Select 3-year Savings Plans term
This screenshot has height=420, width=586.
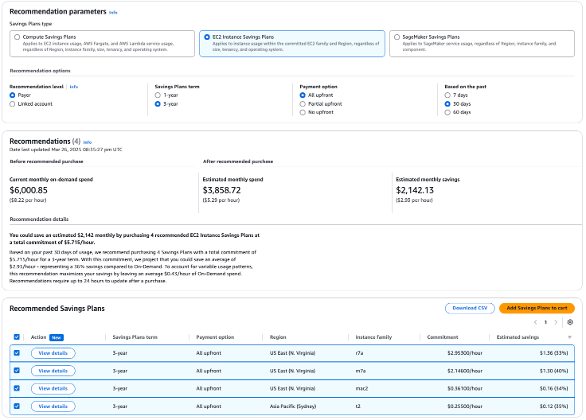point(157,104)
